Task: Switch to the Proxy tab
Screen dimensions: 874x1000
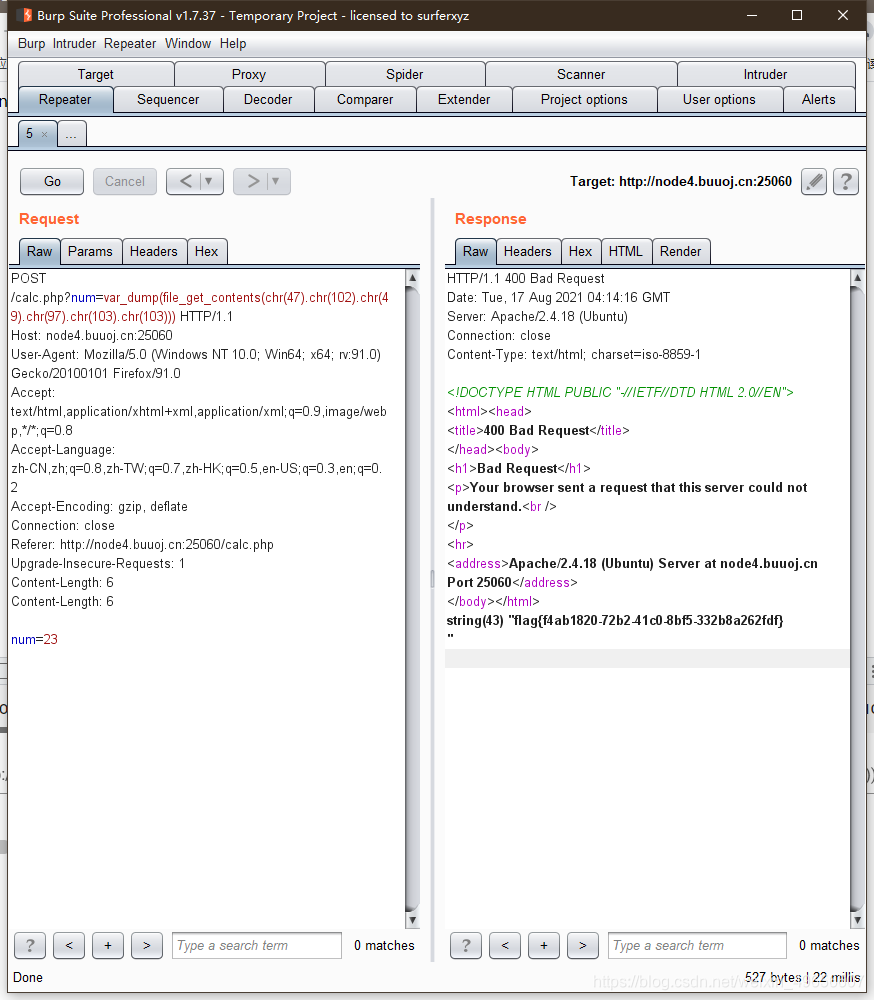Action: [249, 74]
